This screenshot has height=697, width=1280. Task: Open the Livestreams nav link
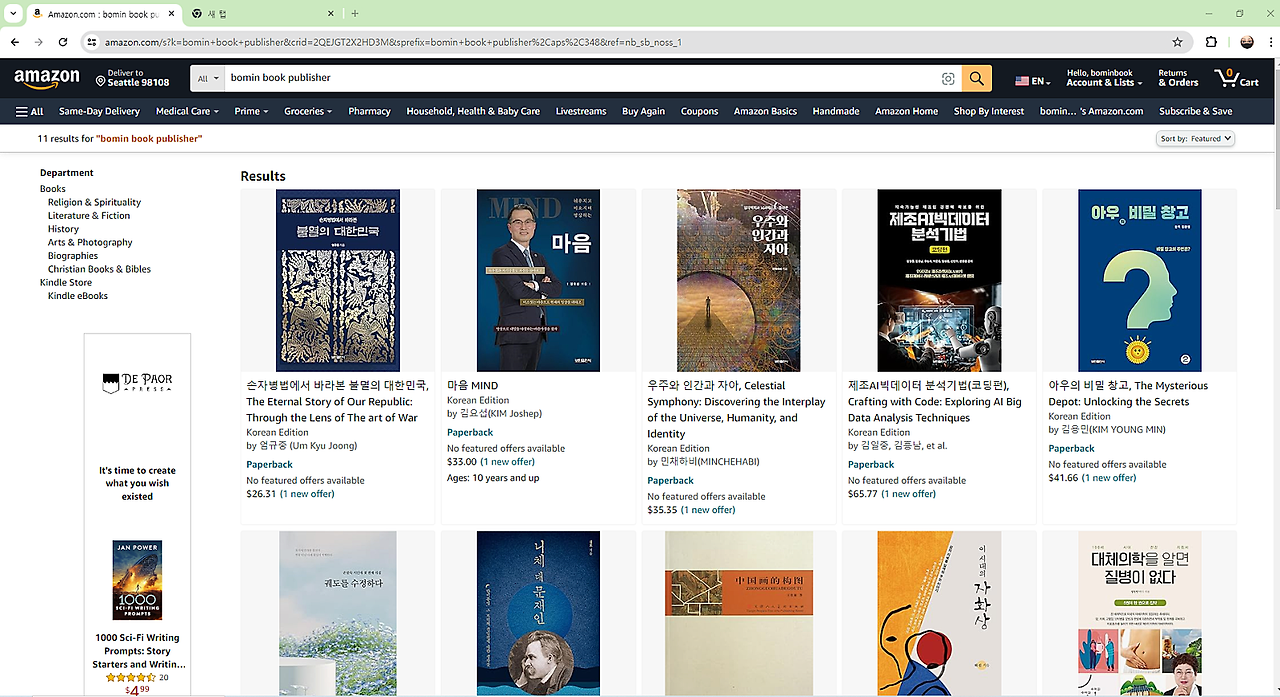[x=581, y=111]
